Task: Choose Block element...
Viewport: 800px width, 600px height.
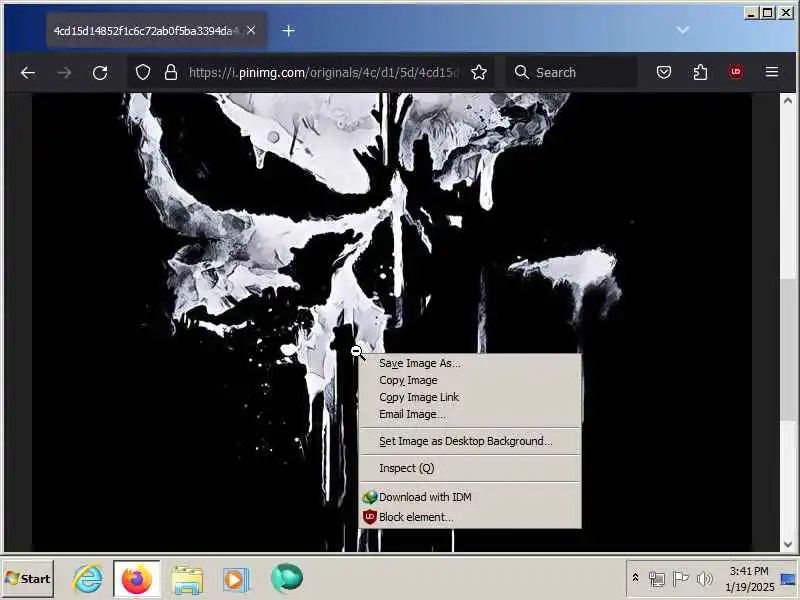Action: pos(470,517)
